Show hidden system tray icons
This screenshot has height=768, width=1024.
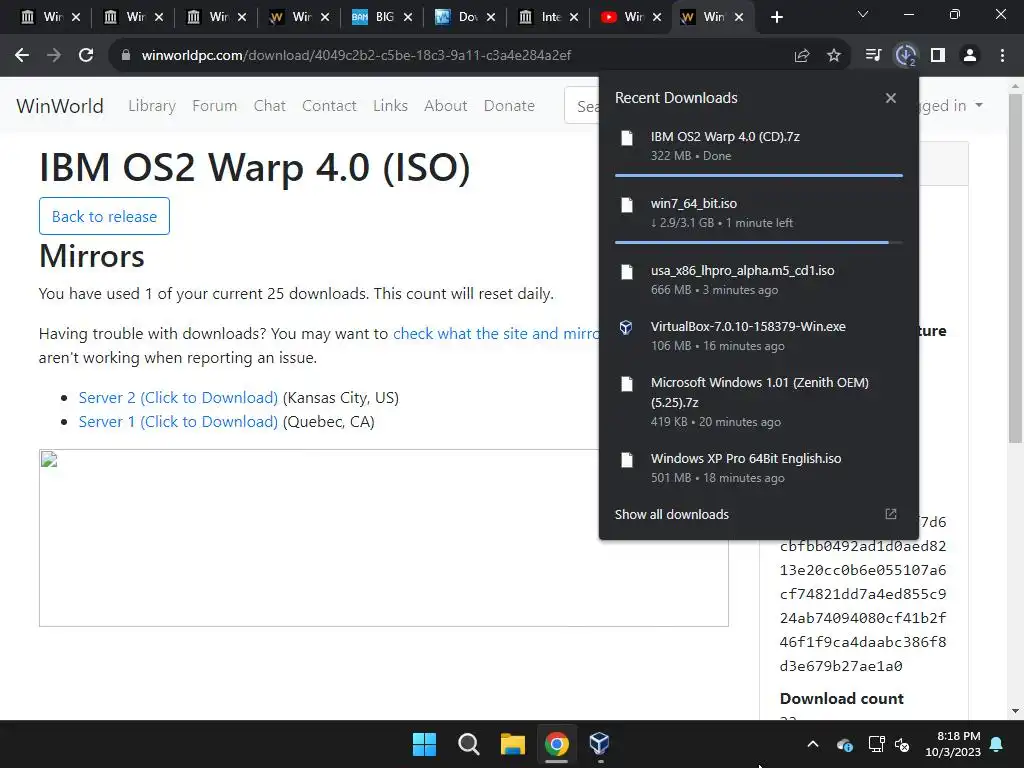coord(813,744)
